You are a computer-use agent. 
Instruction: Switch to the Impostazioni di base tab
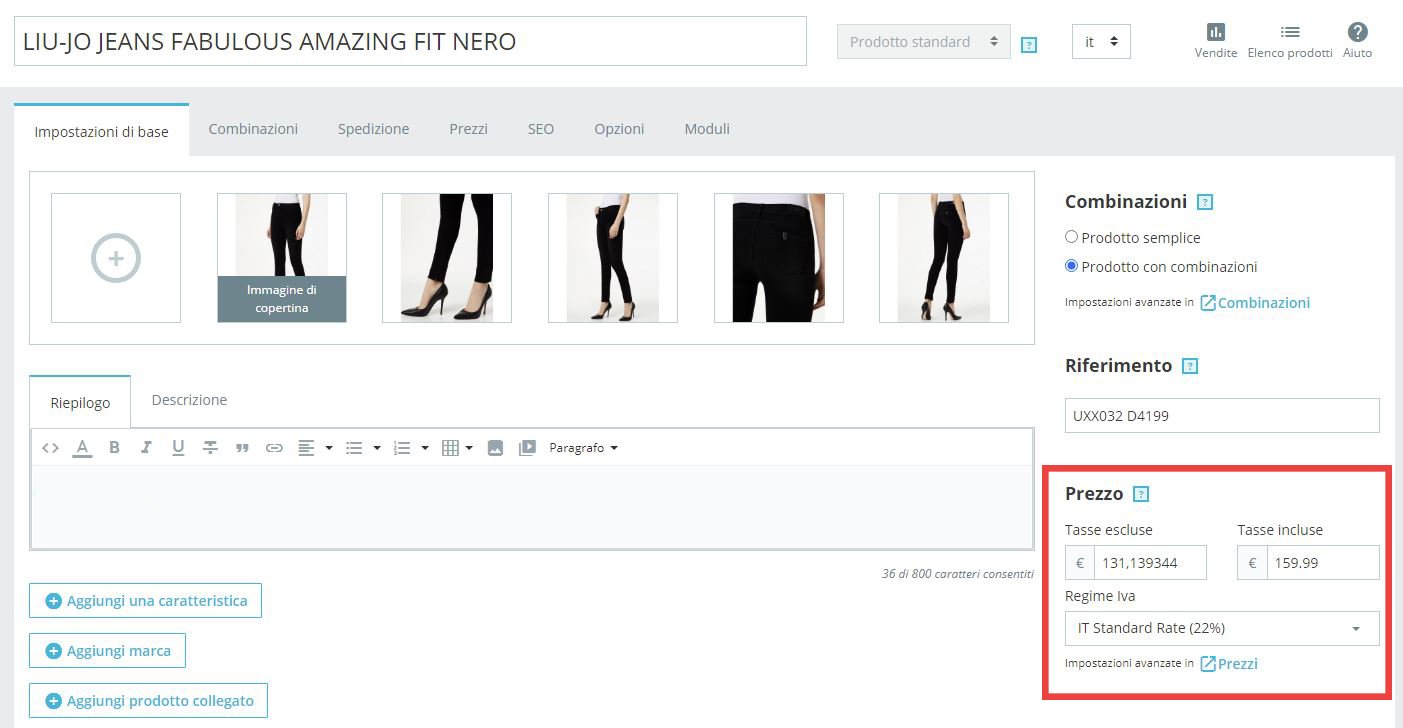coord(101,131)
